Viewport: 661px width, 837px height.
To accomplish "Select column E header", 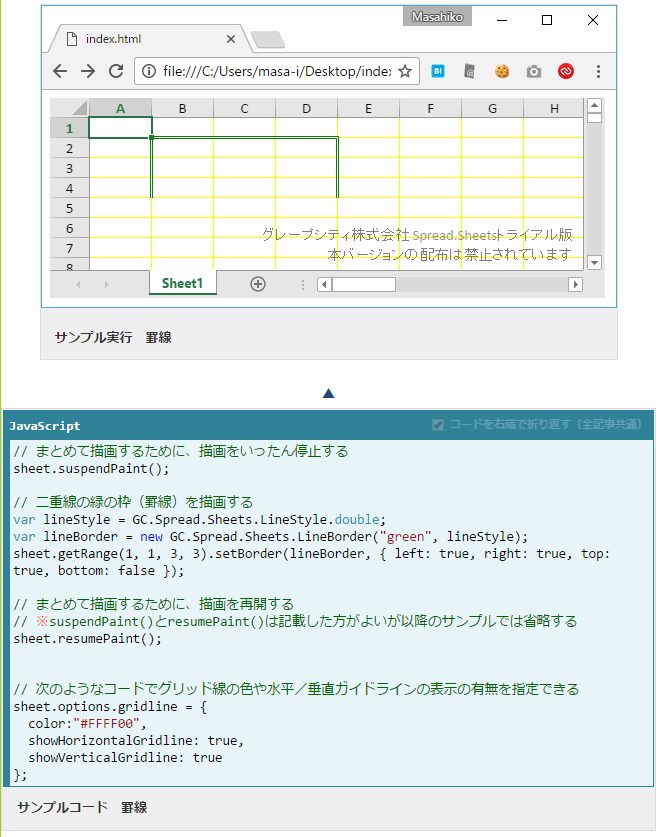I will [368, 108].
